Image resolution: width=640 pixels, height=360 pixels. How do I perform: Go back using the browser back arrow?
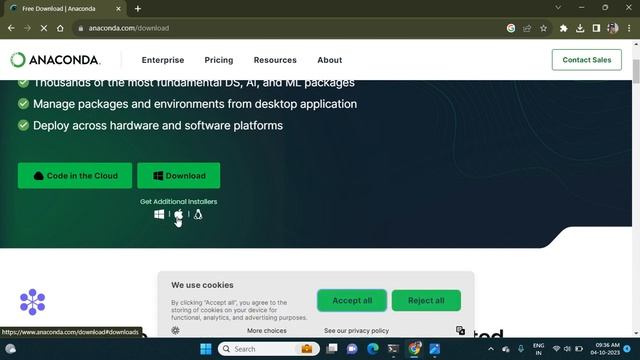point(11,28)
